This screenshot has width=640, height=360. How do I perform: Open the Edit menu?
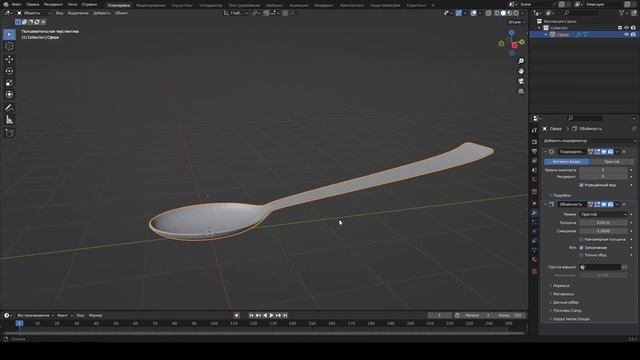[x=33, y=4]
